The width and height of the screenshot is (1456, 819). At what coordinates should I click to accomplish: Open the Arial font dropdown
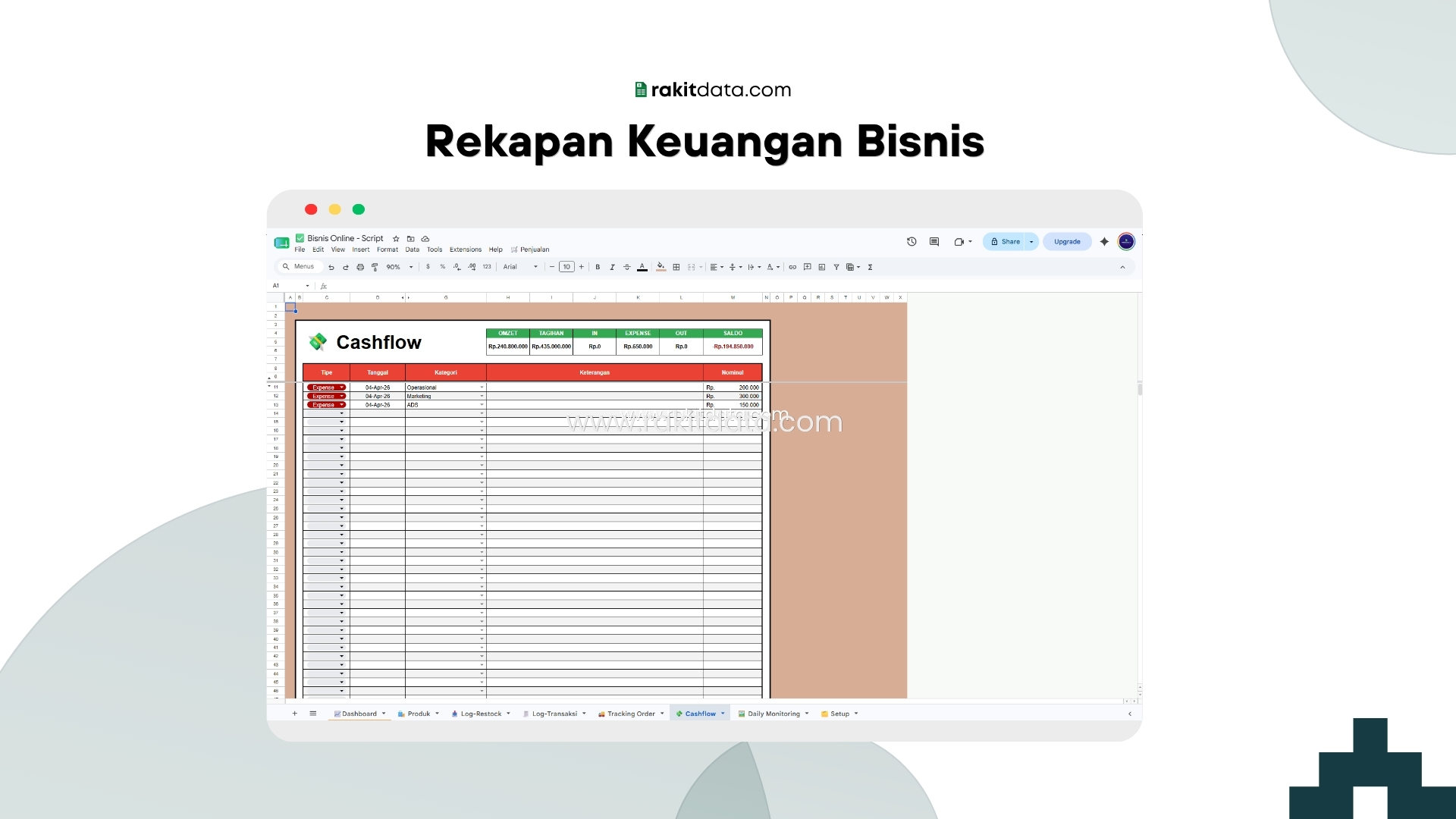coord(520,267)
